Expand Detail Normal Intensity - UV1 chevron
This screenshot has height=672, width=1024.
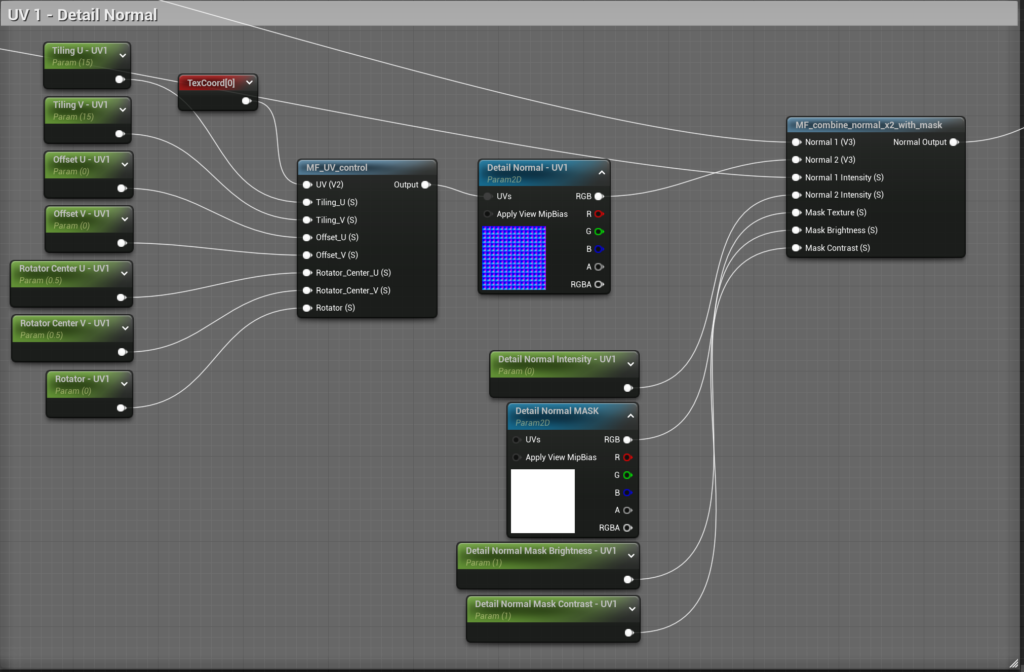pyautogui.click(x=631, y=364)
